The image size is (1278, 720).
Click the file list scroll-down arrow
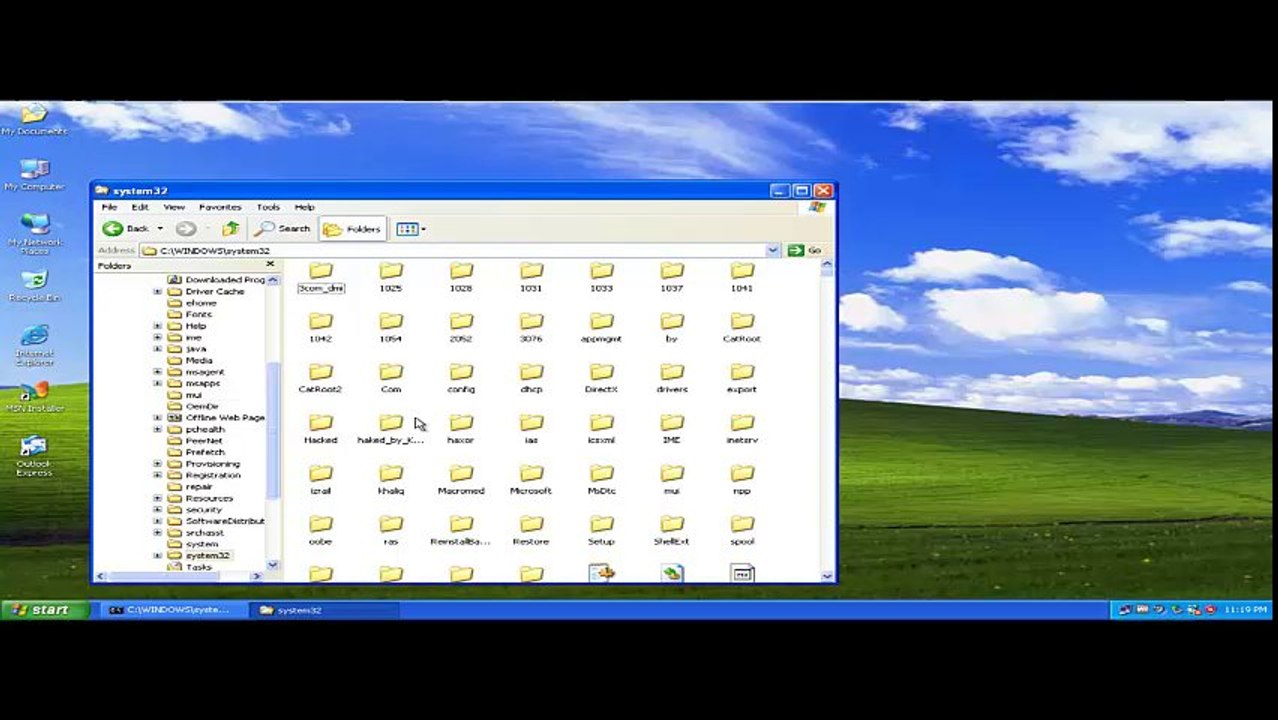coord(827,576)
